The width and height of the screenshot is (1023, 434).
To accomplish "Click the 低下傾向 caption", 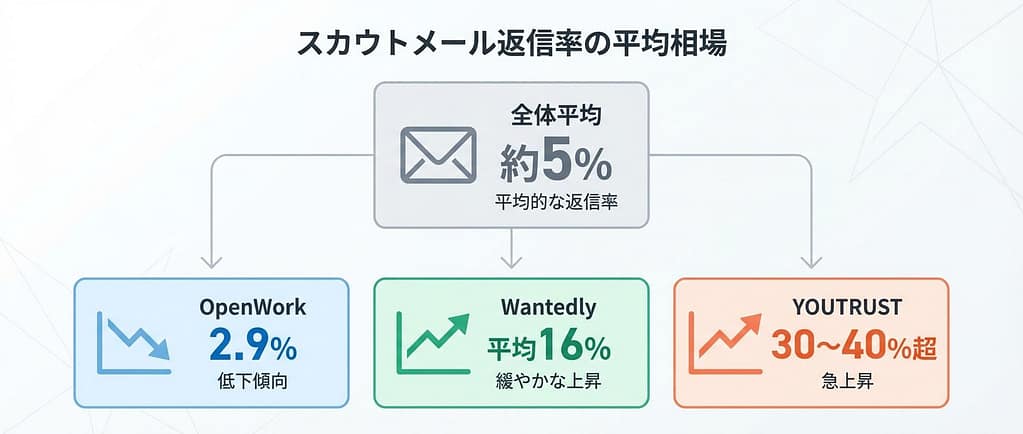I will pos(252,382).
